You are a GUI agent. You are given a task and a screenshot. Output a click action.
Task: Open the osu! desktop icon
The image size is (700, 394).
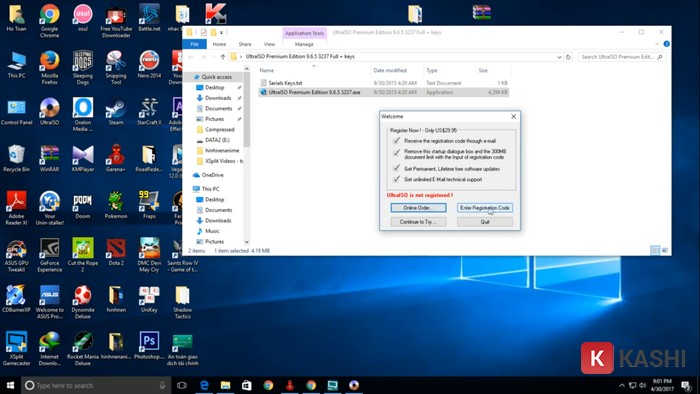[83, 18]
